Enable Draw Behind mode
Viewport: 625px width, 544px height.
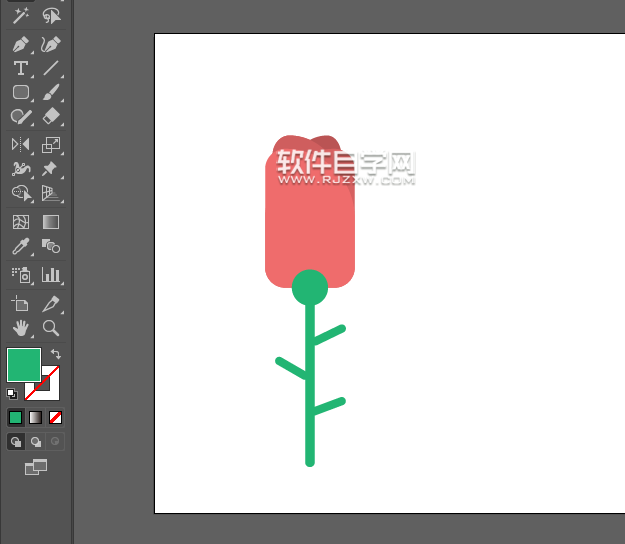coord(36,442)
